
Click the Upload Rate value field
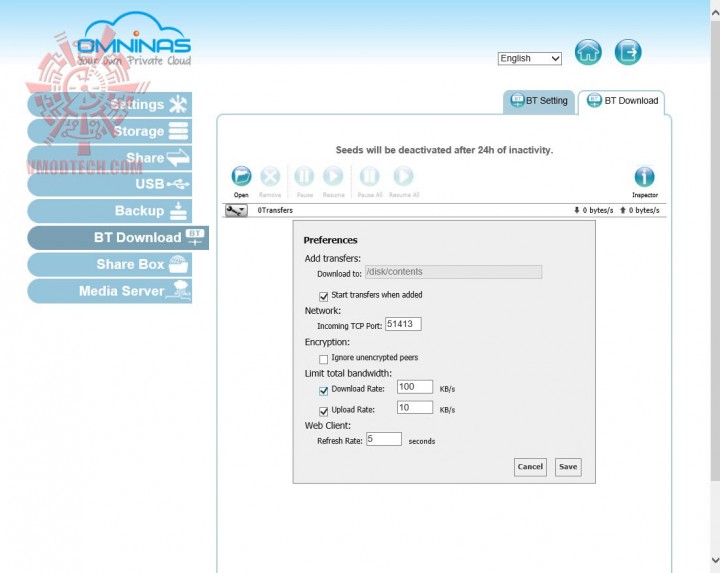[415, 408]
